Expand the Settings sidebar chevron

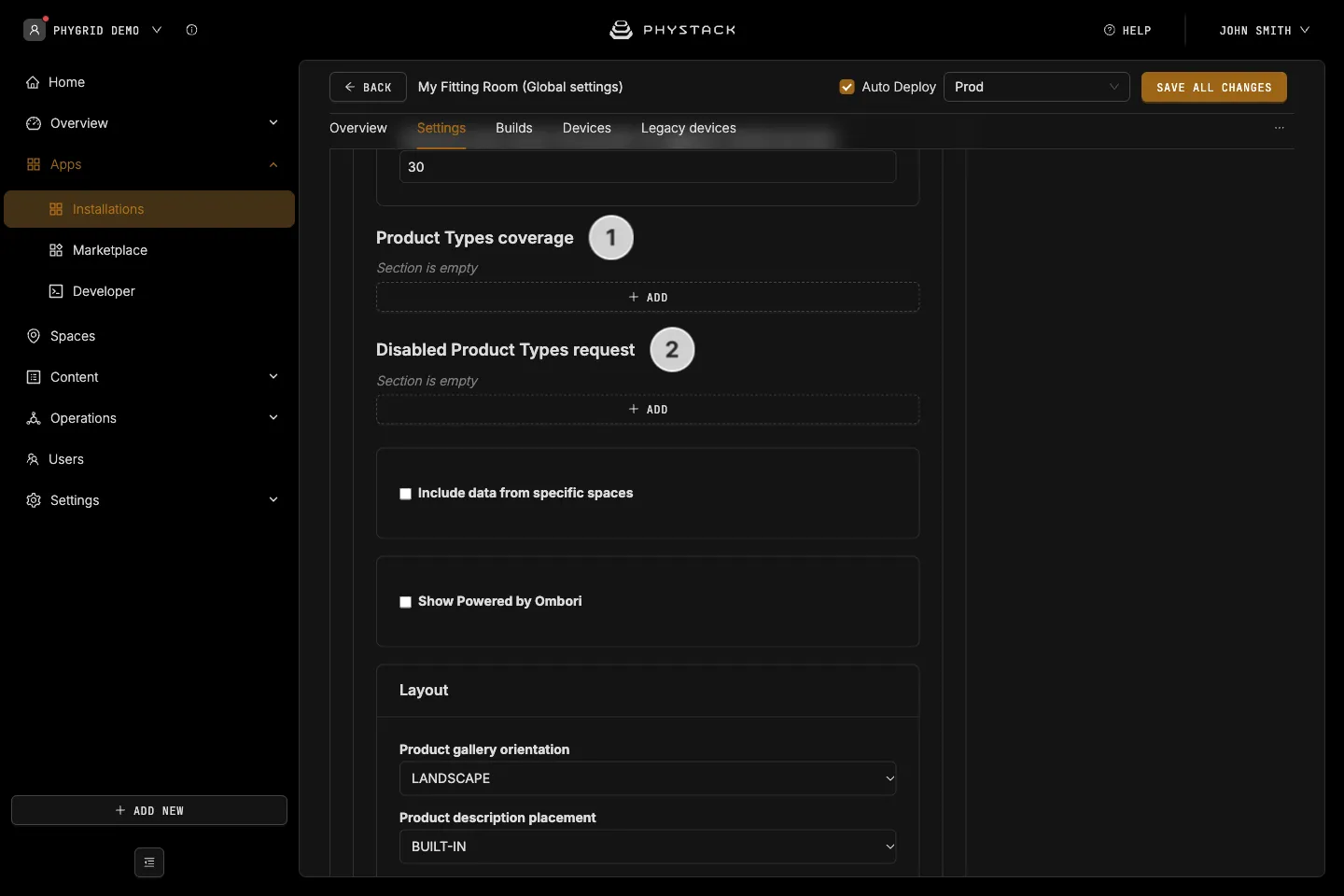coord(273,500)
